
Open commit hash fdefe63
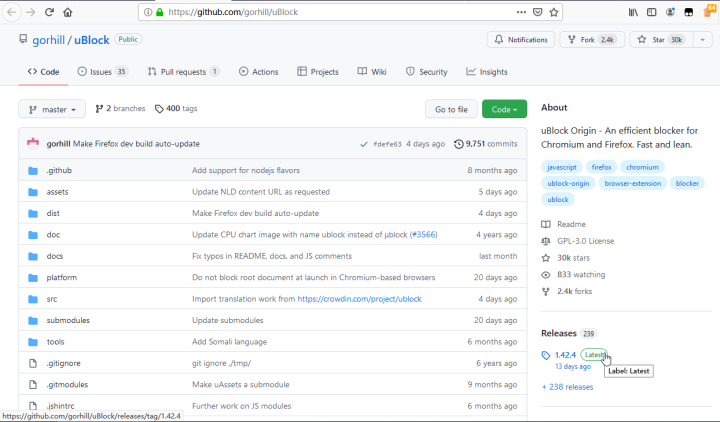[x=387, y=144]
